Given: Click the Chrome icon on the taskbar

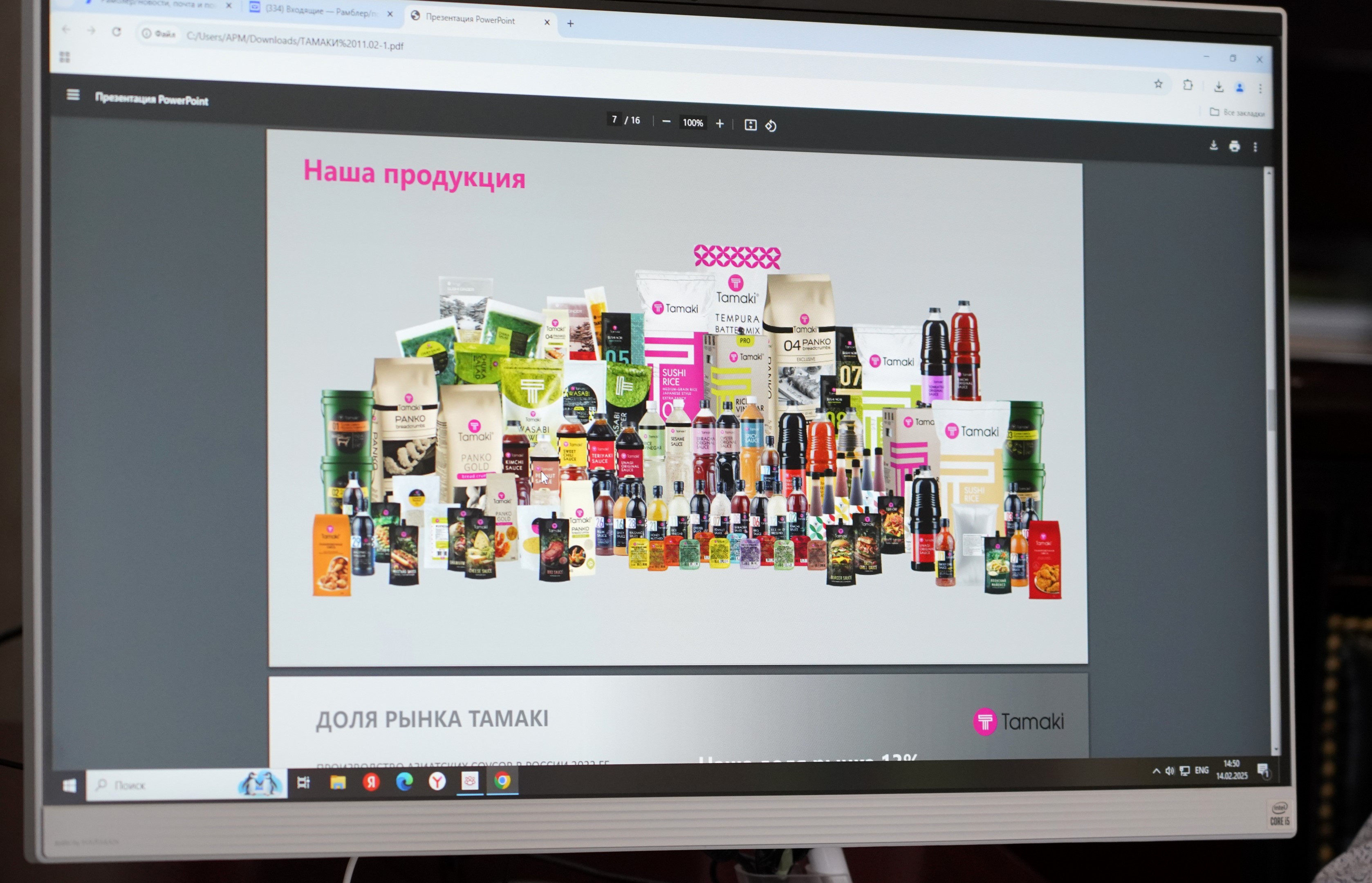Looking at the screenshot, I should coord(502,780).
